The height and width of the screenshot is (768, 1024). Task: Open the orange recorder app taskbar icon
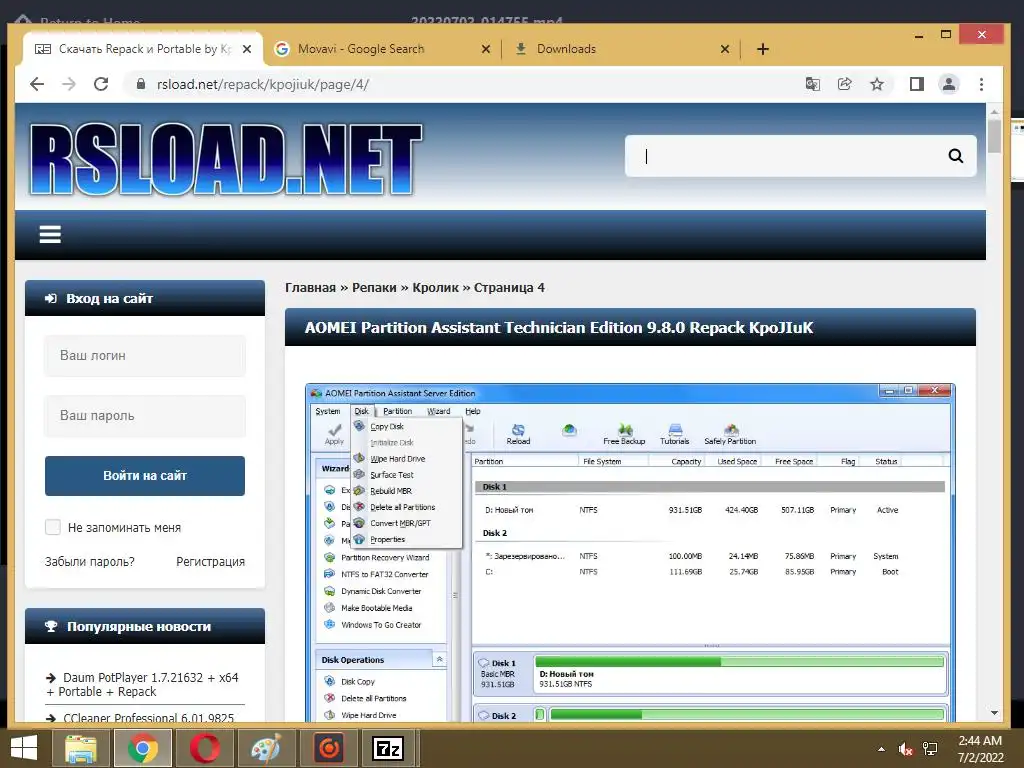328,748
